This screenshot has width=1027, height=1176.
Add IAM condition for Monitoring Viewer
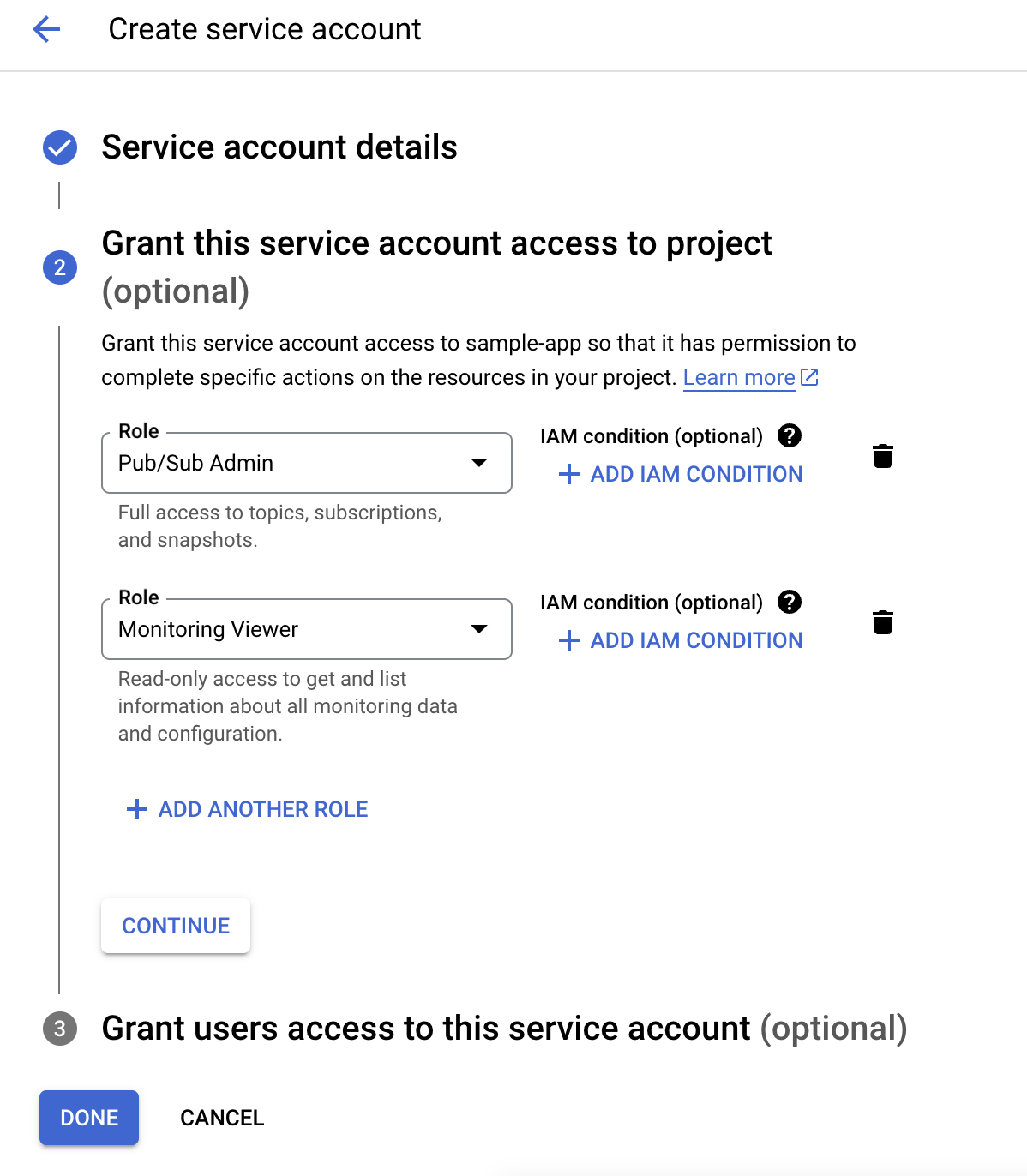tap(681, 640)
